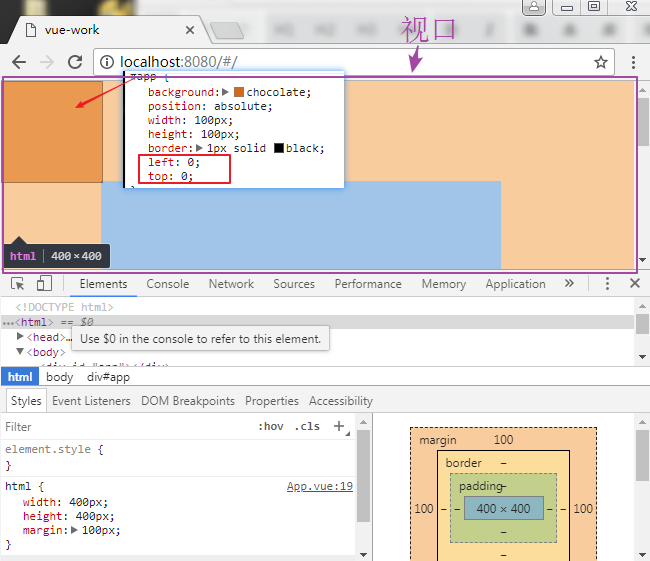Open the App.vue:19 source link

click(320, 486)
